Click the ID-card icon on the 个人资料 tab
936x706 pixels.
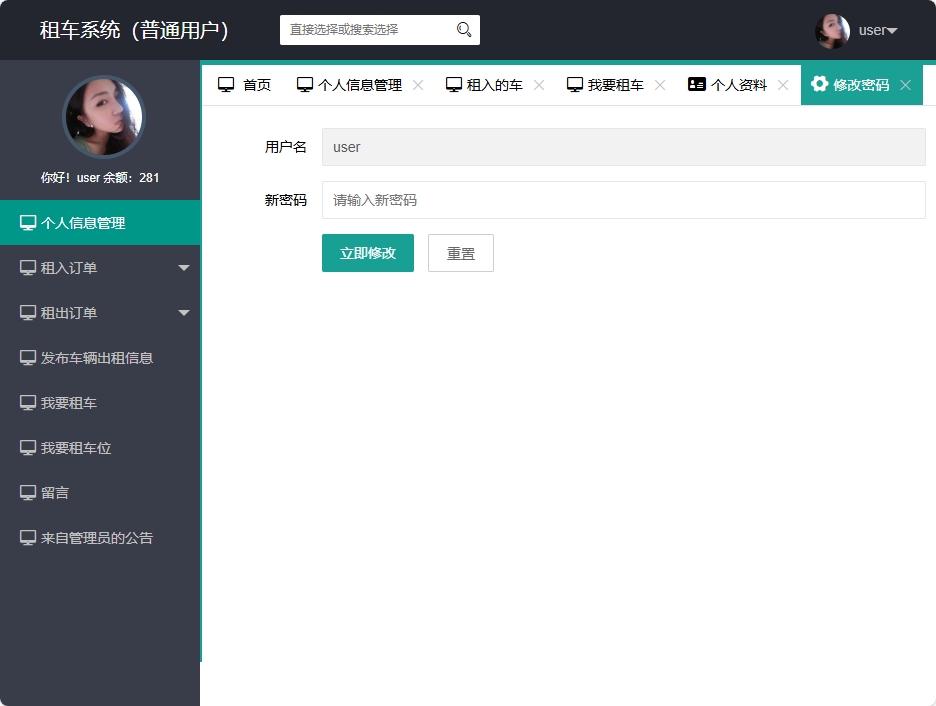[x=696, y=84]
